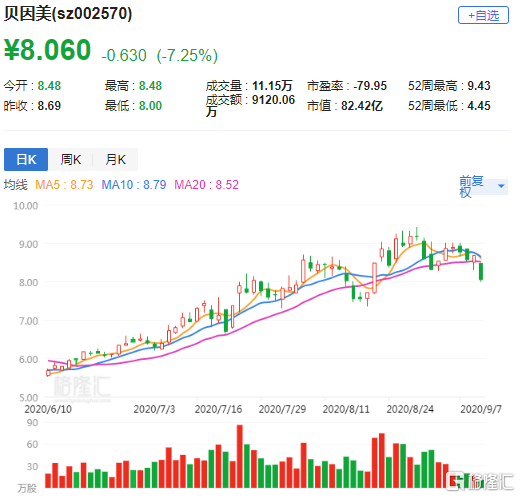Click the last green candlestick on 2020/9/7

[x=481, y=272]
